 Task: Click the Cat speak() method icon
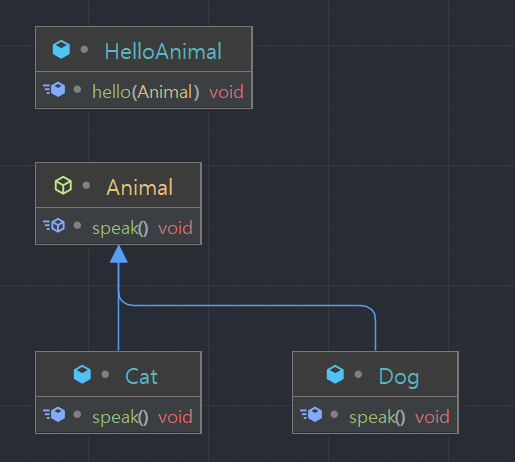point(54,415)
